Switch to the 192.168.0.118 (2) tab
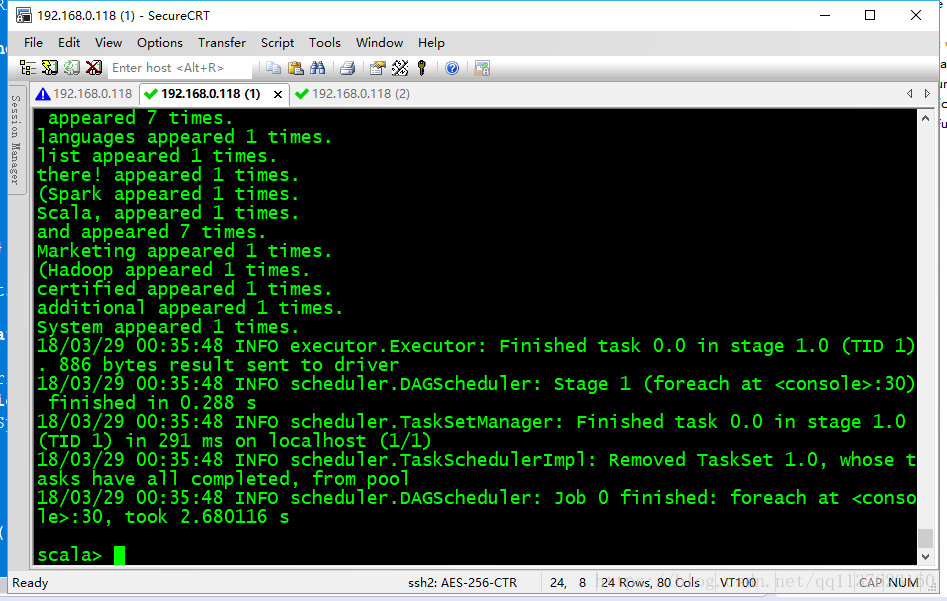This screenshot has width=947, height=601. point(353,94)
